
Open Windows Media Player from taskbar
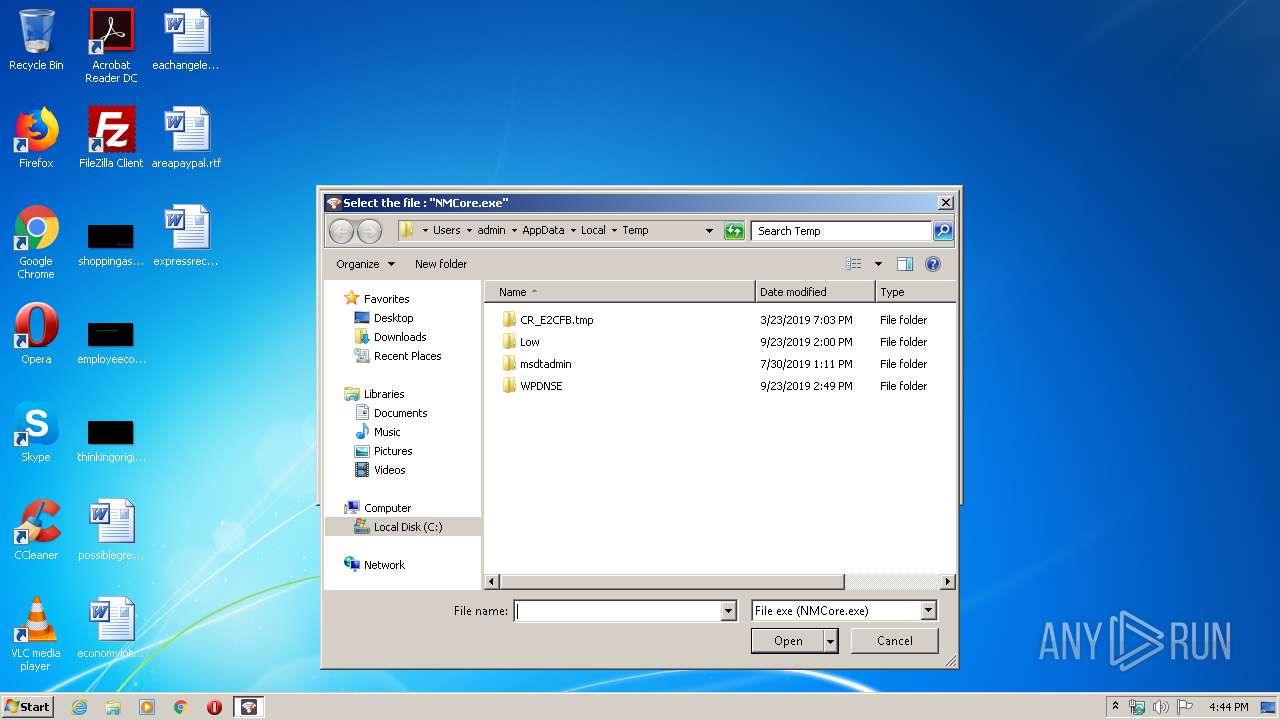(147, 707)
